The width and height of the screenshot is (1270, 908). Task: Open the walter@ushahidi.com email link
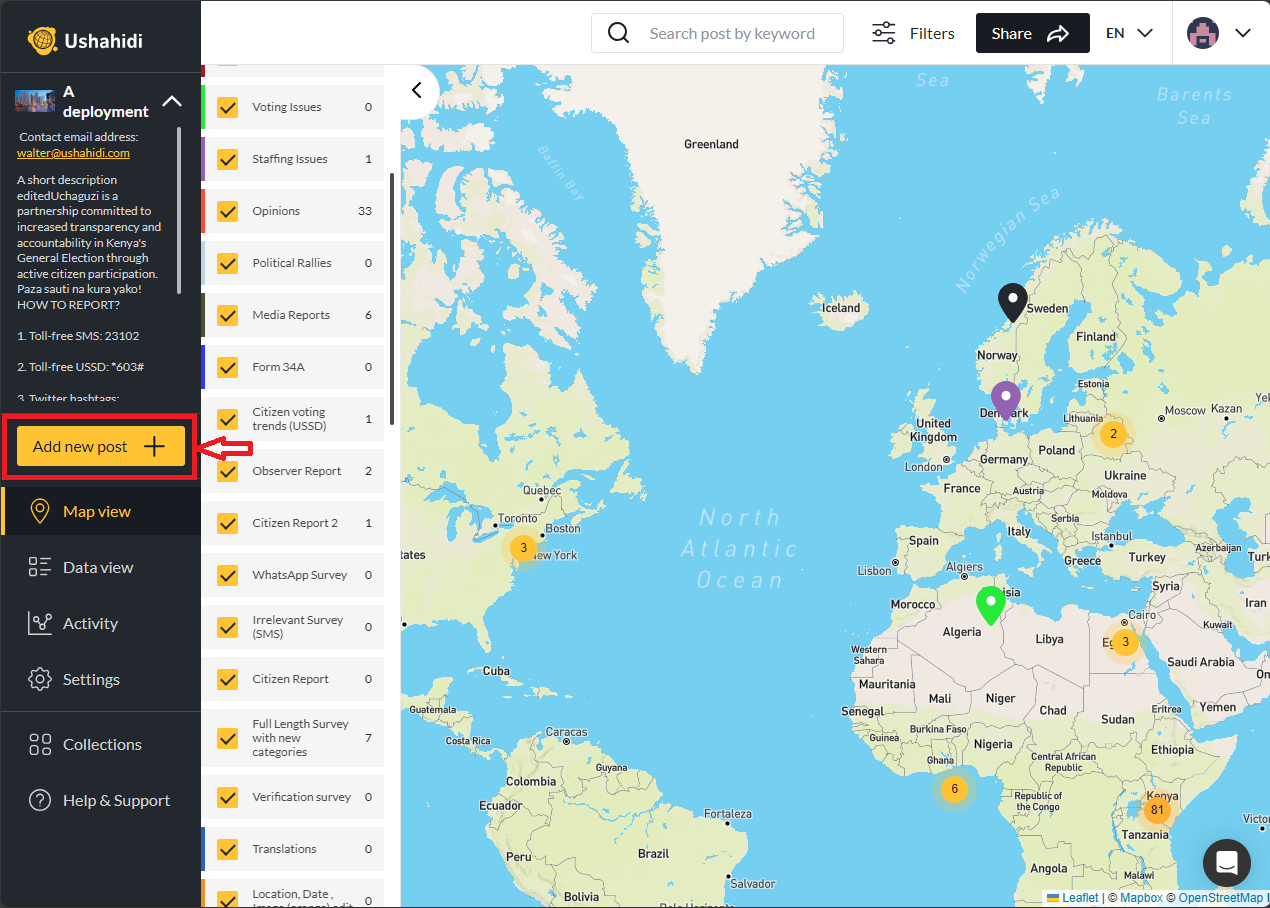73,152
